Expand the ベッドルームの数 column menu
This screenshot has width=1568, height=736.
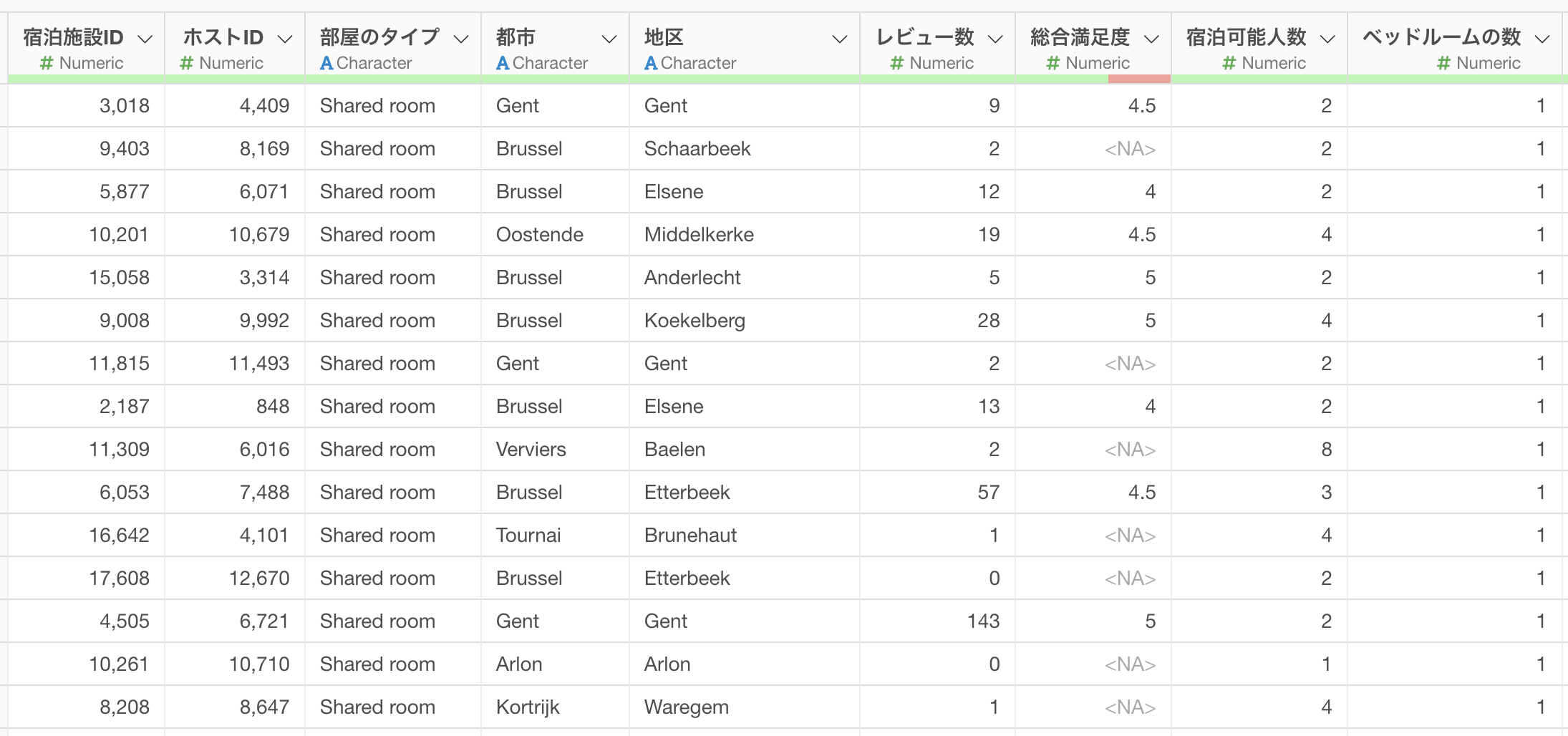(x=1542, y=39)
